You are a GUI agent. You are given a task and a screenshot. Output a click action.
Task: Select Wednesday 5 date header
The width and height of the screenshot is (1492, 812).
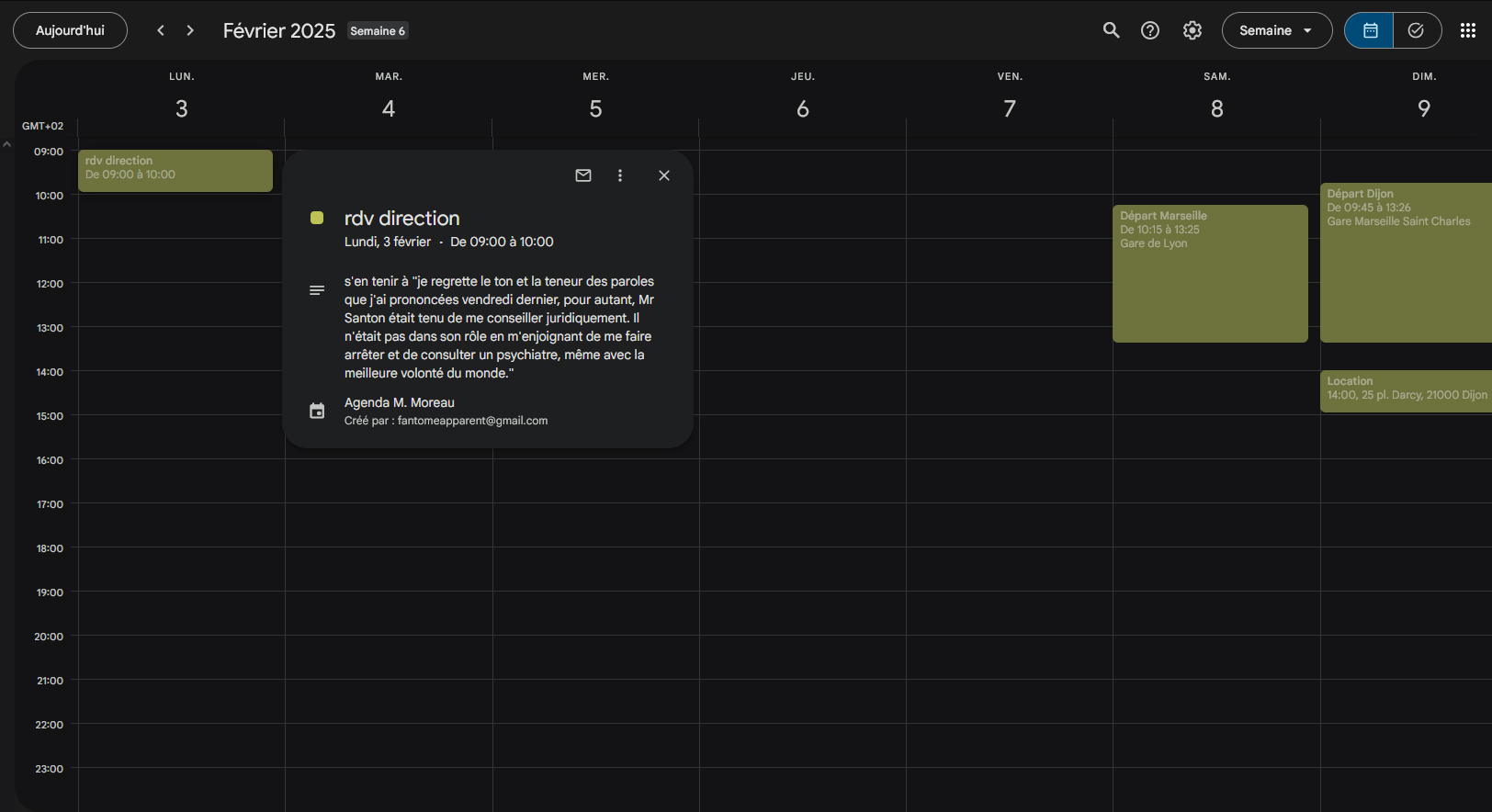click(x=595, y=108)
